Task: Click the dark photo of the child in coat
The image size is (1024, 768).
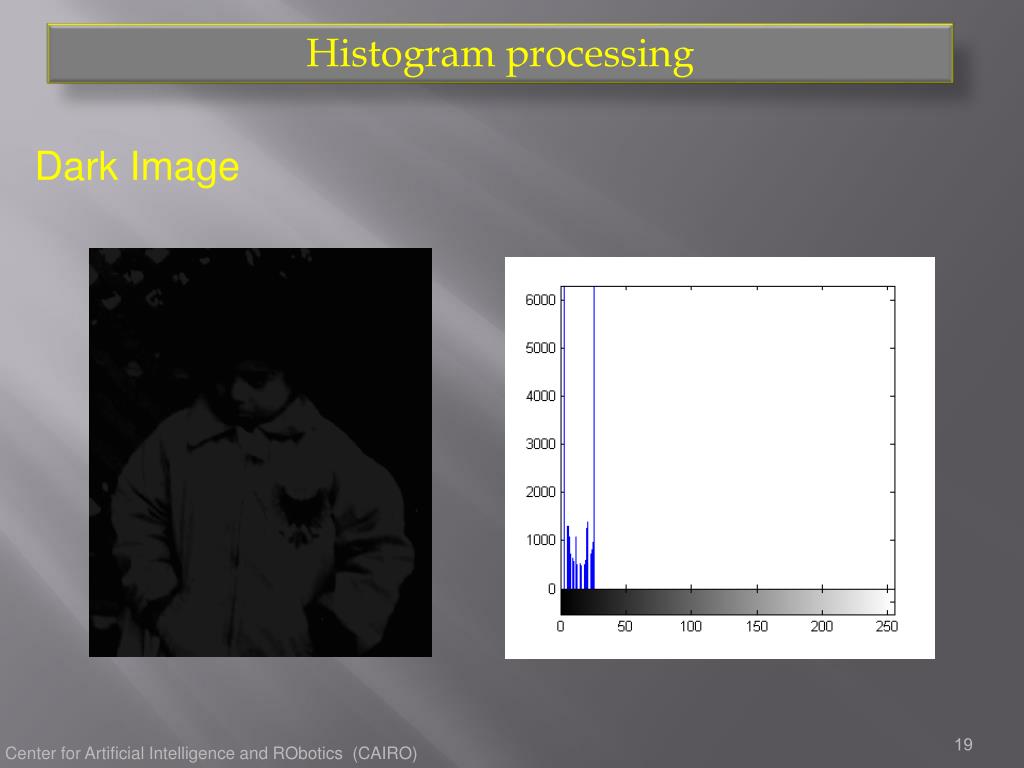Action: (260, 452)
